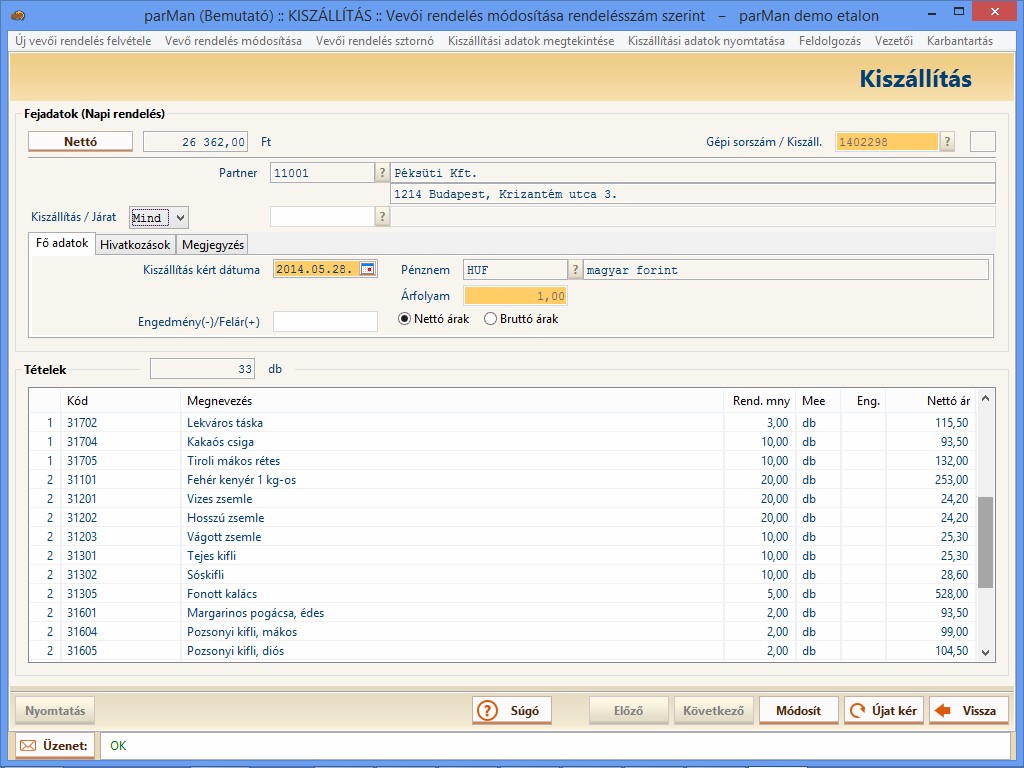1024x768 pixels.
Task: Open Partner lookup question mark button
Action: pyautogui.click(x=382, y=173)
